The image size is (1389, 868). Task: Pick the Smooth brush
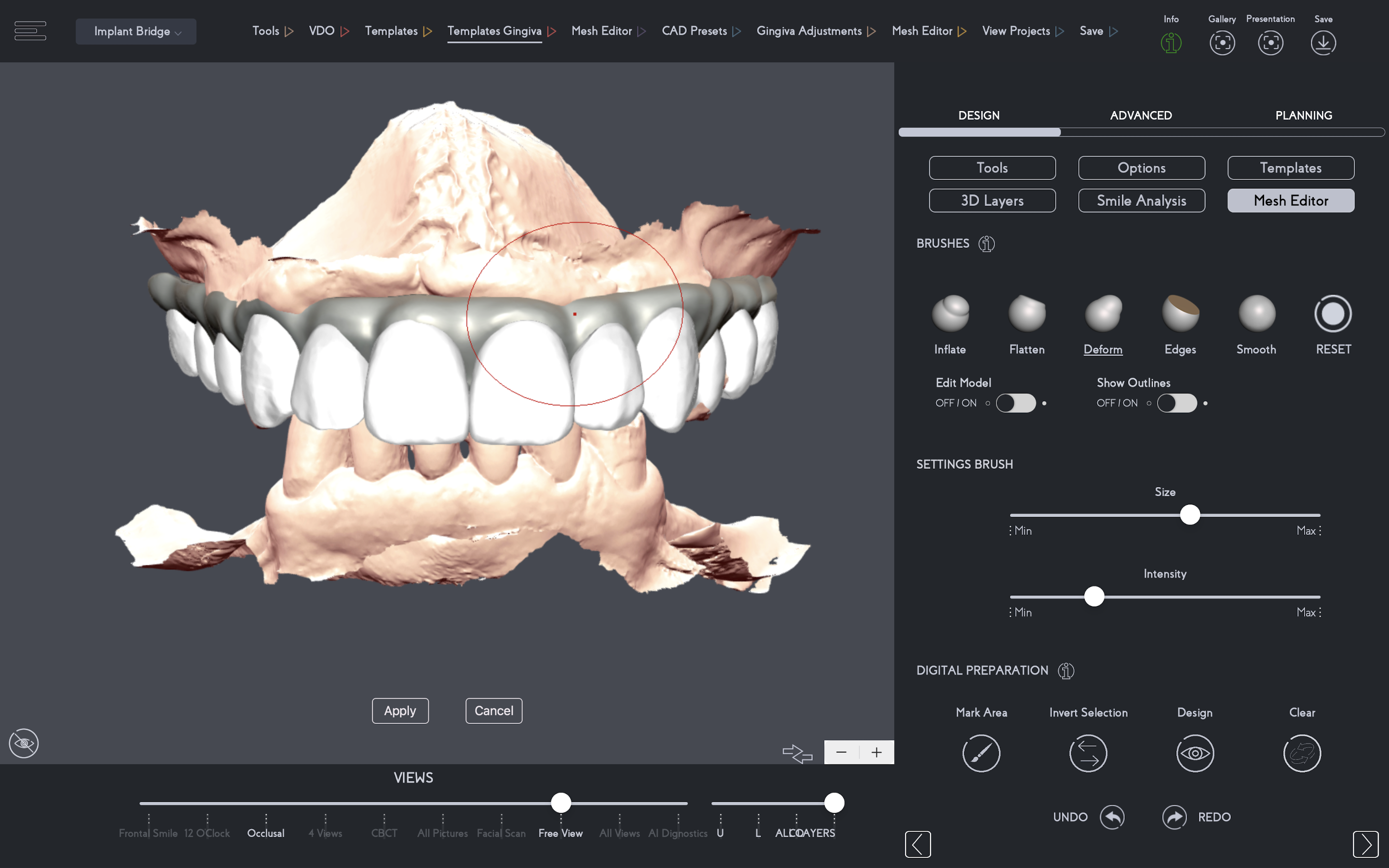(1256, 313)
